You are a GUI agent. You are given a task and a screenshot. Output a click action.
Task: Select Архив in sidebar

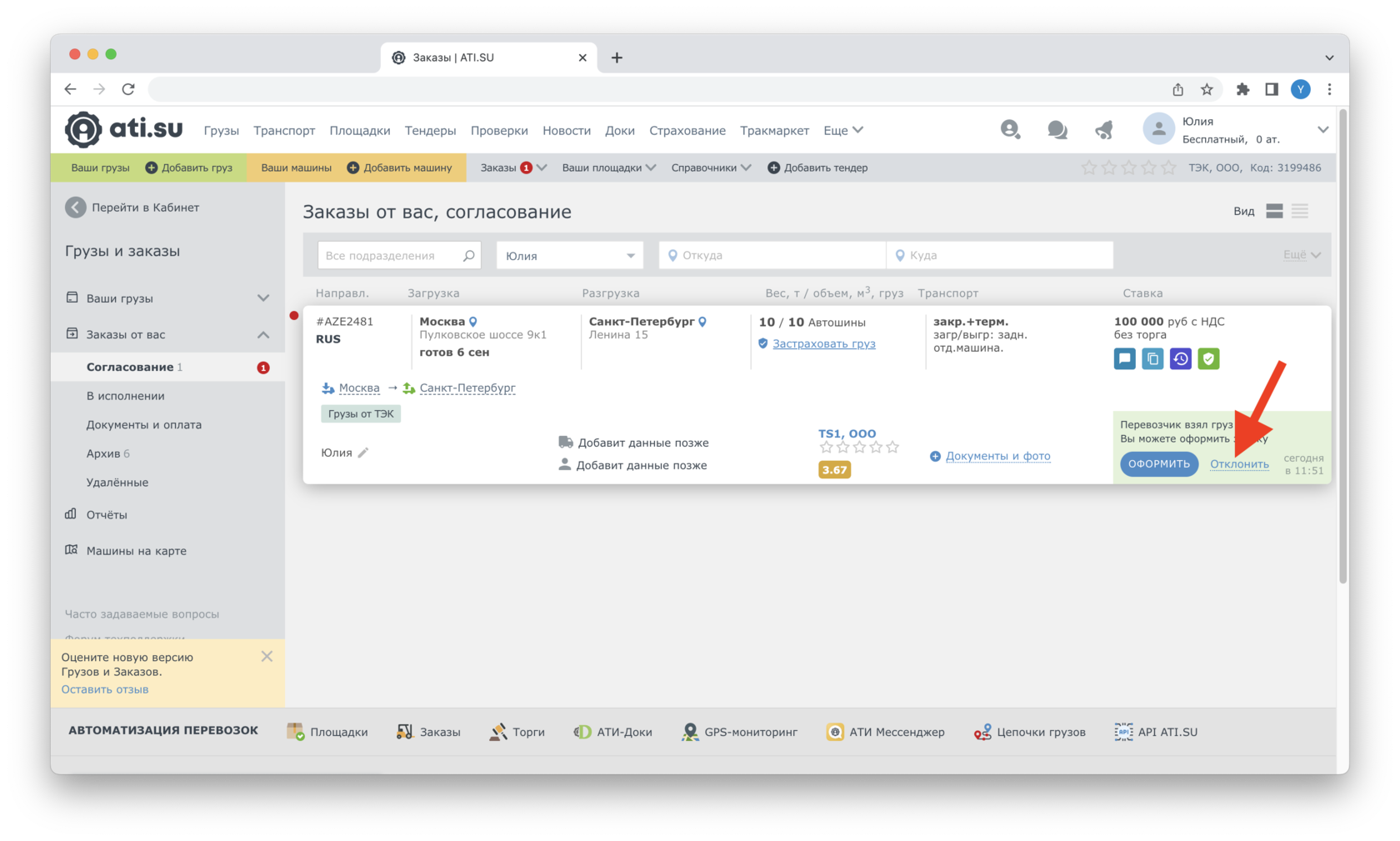click(107, 453)
